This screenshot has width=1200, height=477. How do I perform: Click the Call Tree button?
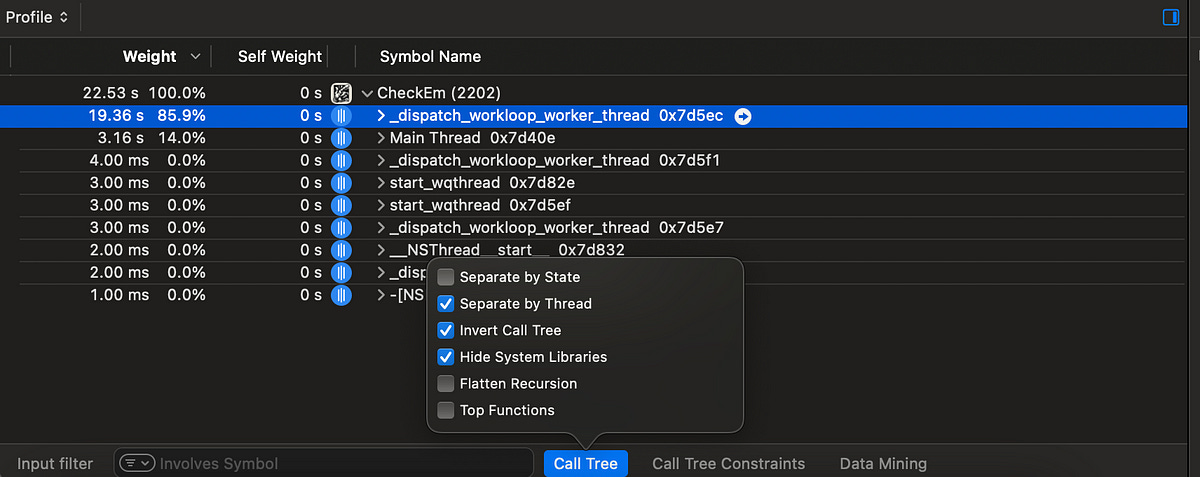[x=586, y=463]
